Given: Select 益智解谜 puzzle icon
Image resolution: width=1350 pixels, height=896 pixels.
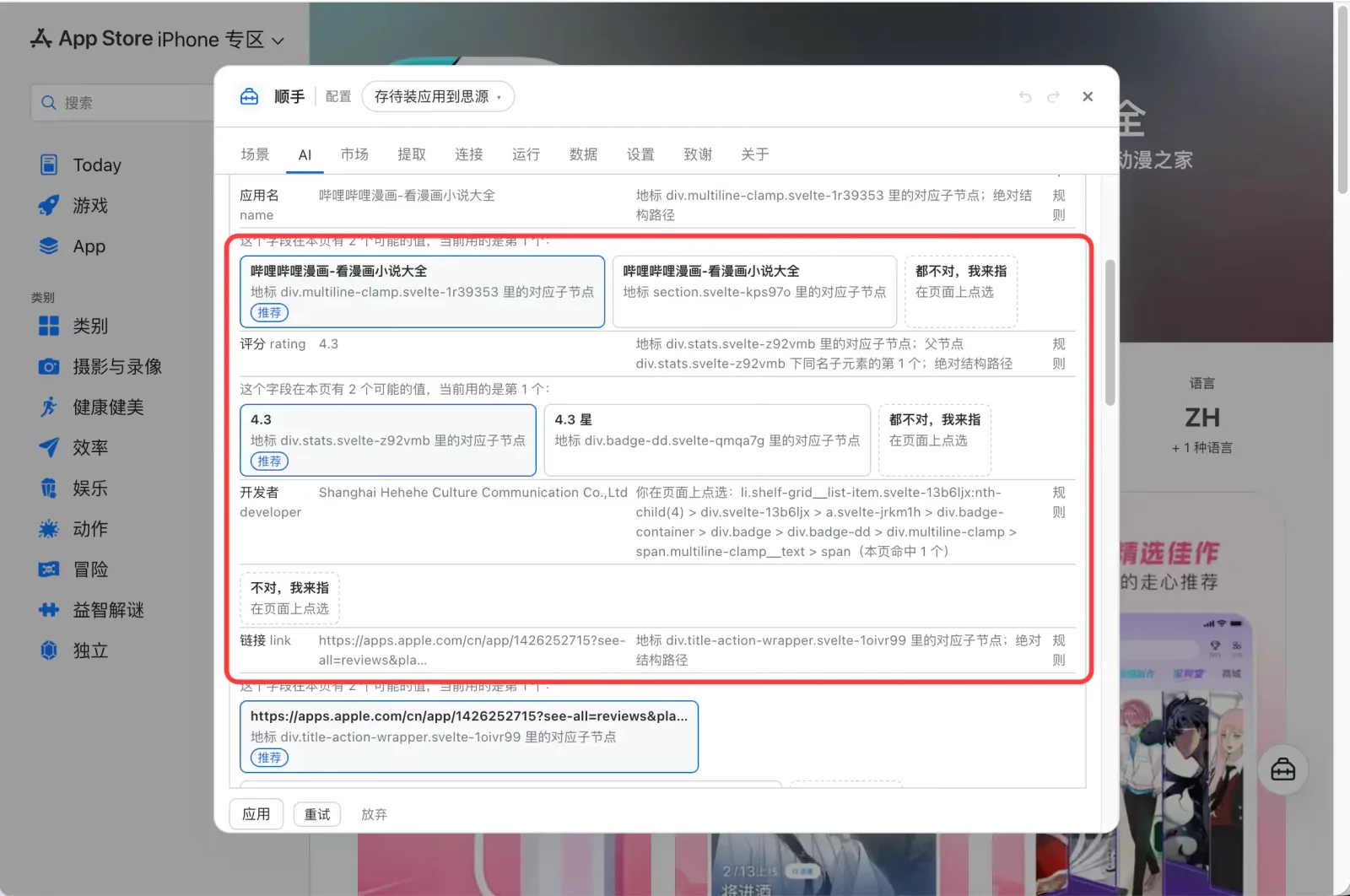Looking at the screenshot, I should tap(49, 610).
